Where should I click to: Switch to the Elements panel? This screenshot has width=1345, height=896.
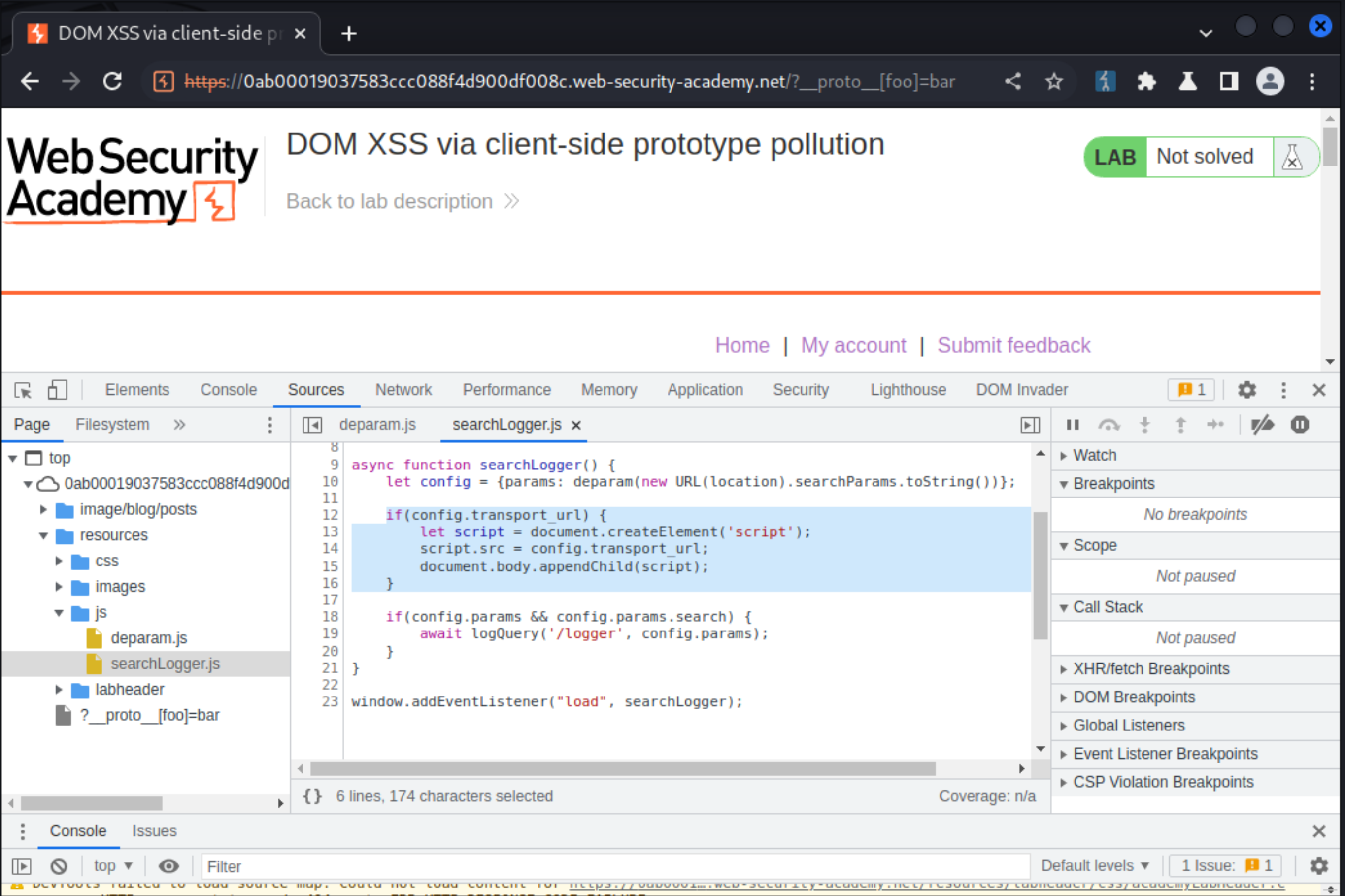pyautogui.click(x=137, y=390)
